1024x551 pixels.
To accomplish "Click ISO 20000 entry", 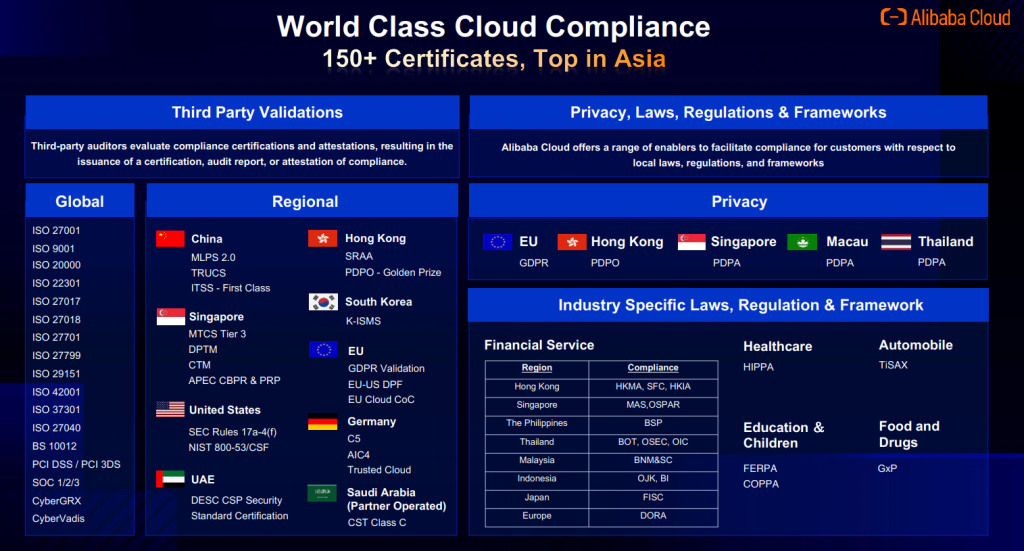I will coord(56,265).
